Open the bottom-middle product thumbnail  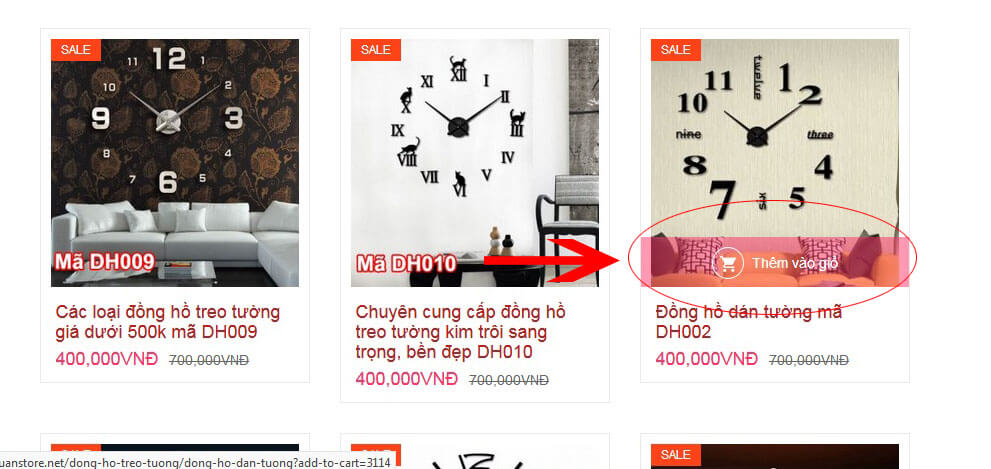(475, 457)
